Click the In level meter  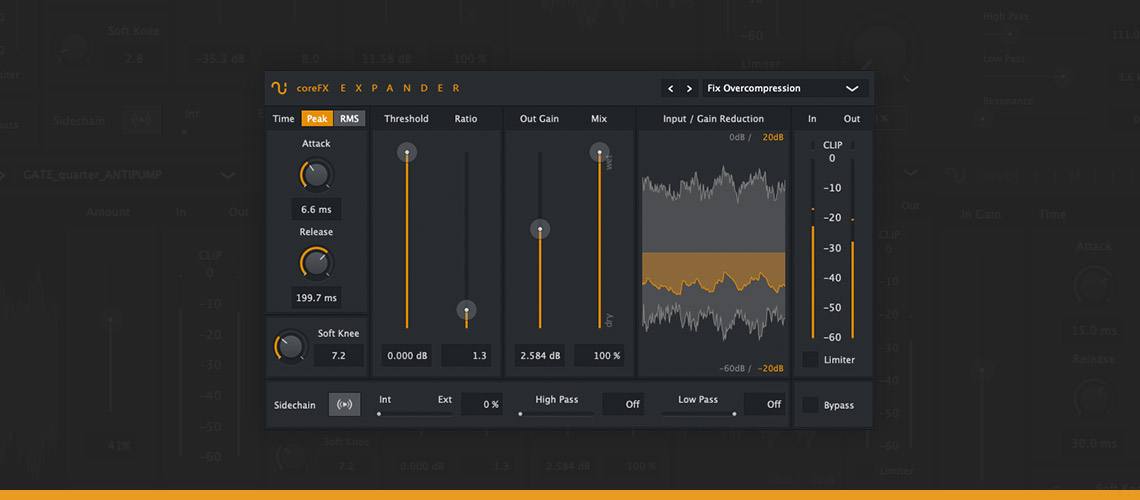pyautogui.click(x=813, y=241)
